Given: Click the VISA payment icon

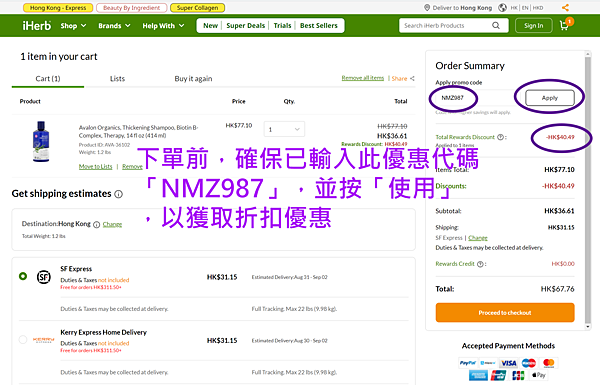Looking at the screenshot, I should [x=509, y=363].
